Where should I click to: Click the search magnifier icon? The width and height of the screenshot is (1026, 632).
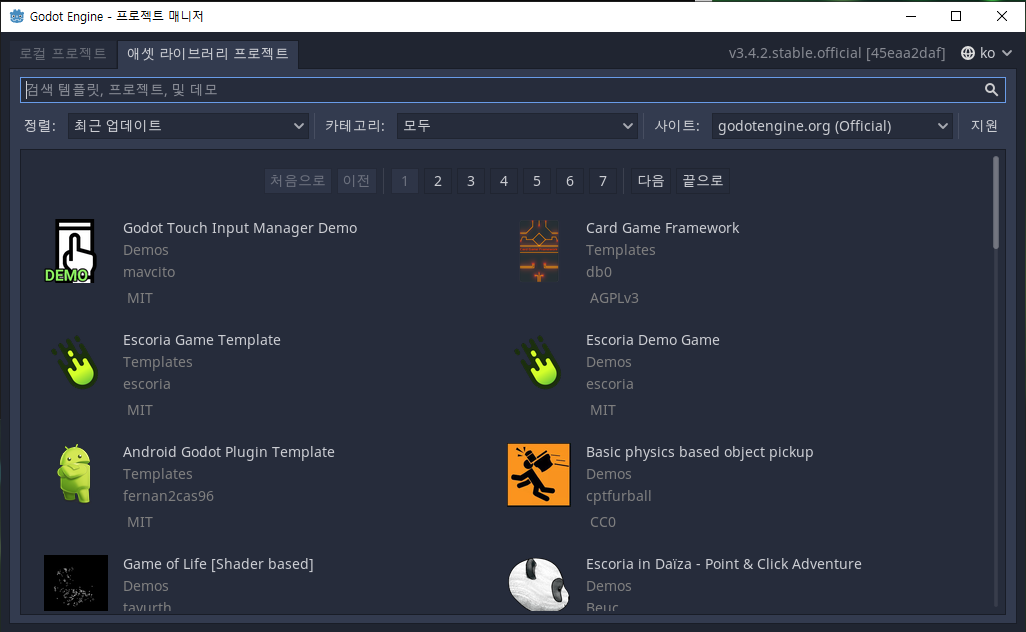point(991,90)
